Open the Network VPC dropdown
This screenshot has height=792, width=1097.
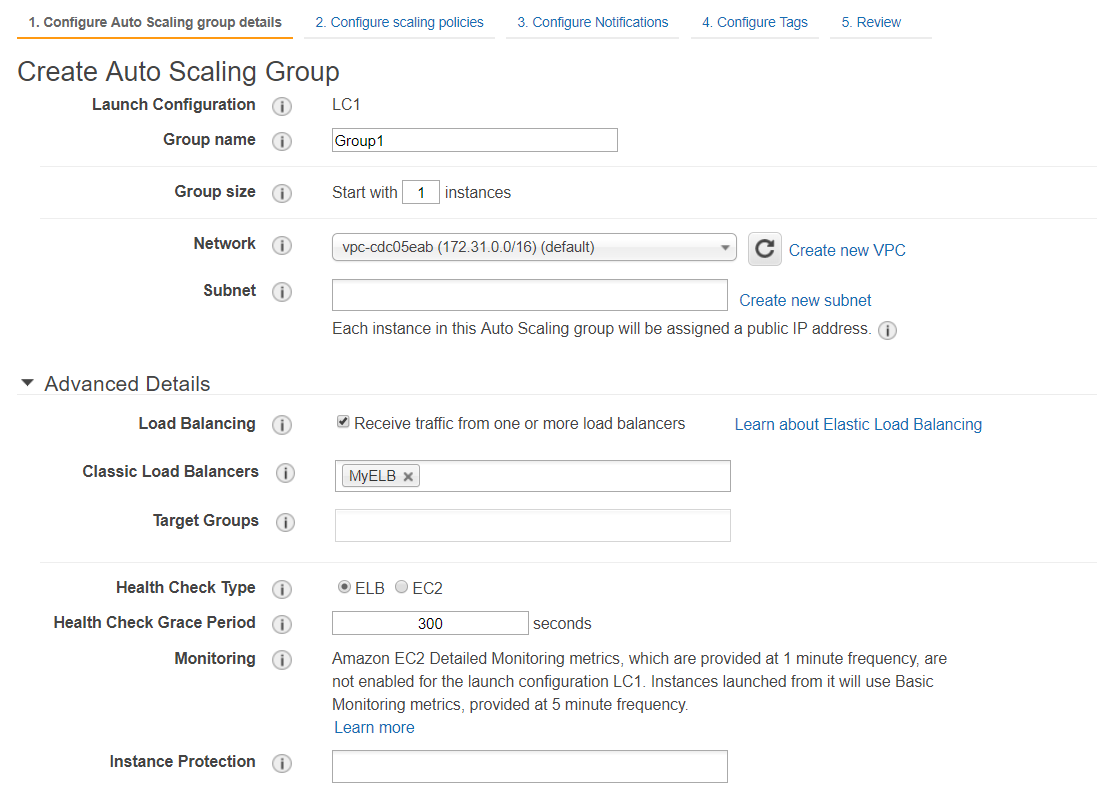point(533,248)
